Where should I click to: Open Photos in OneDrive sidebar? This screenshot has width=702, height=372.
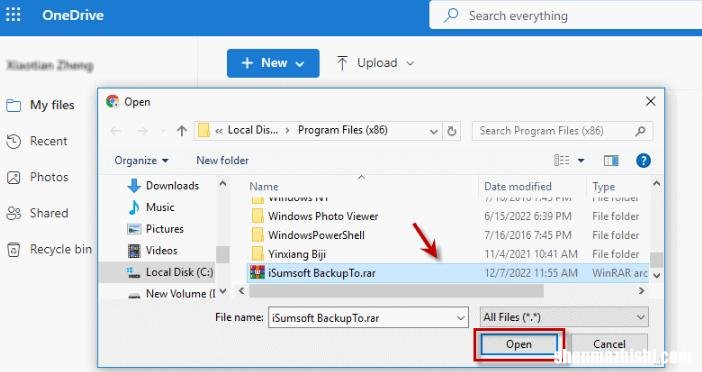click(49, 177)
